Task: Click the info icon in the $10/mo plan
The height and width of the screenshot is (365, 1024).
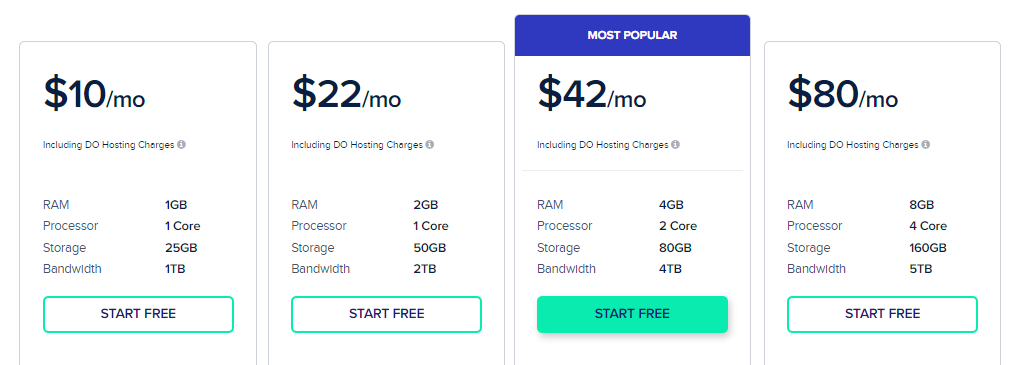Action: click(x=182, y=144)
